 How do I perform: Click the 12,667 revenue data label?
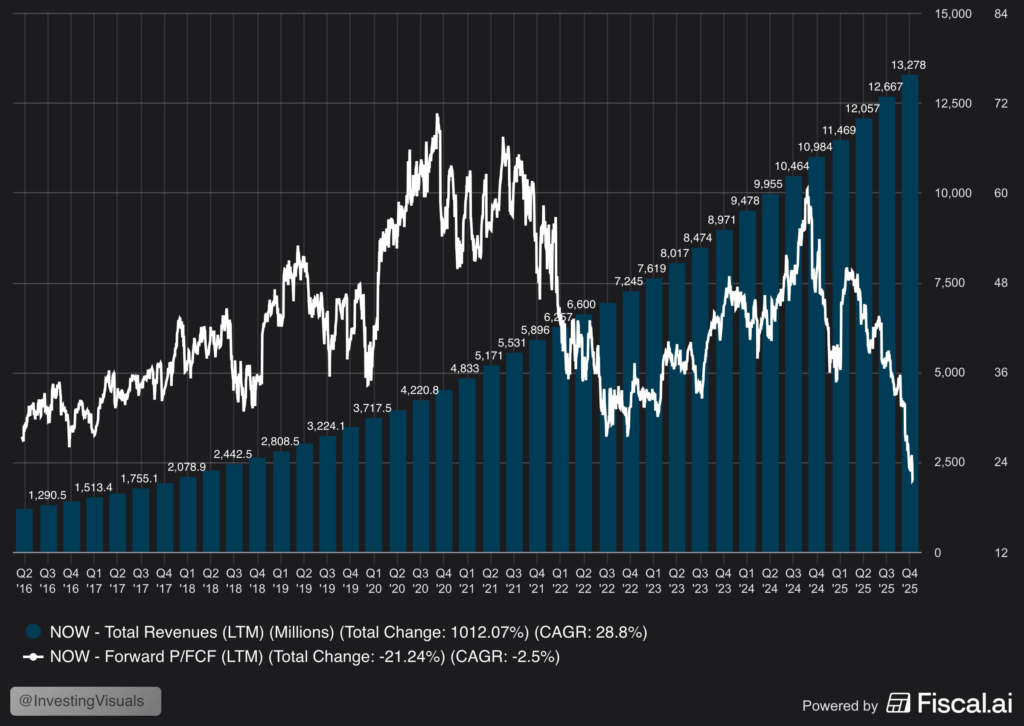886,86
